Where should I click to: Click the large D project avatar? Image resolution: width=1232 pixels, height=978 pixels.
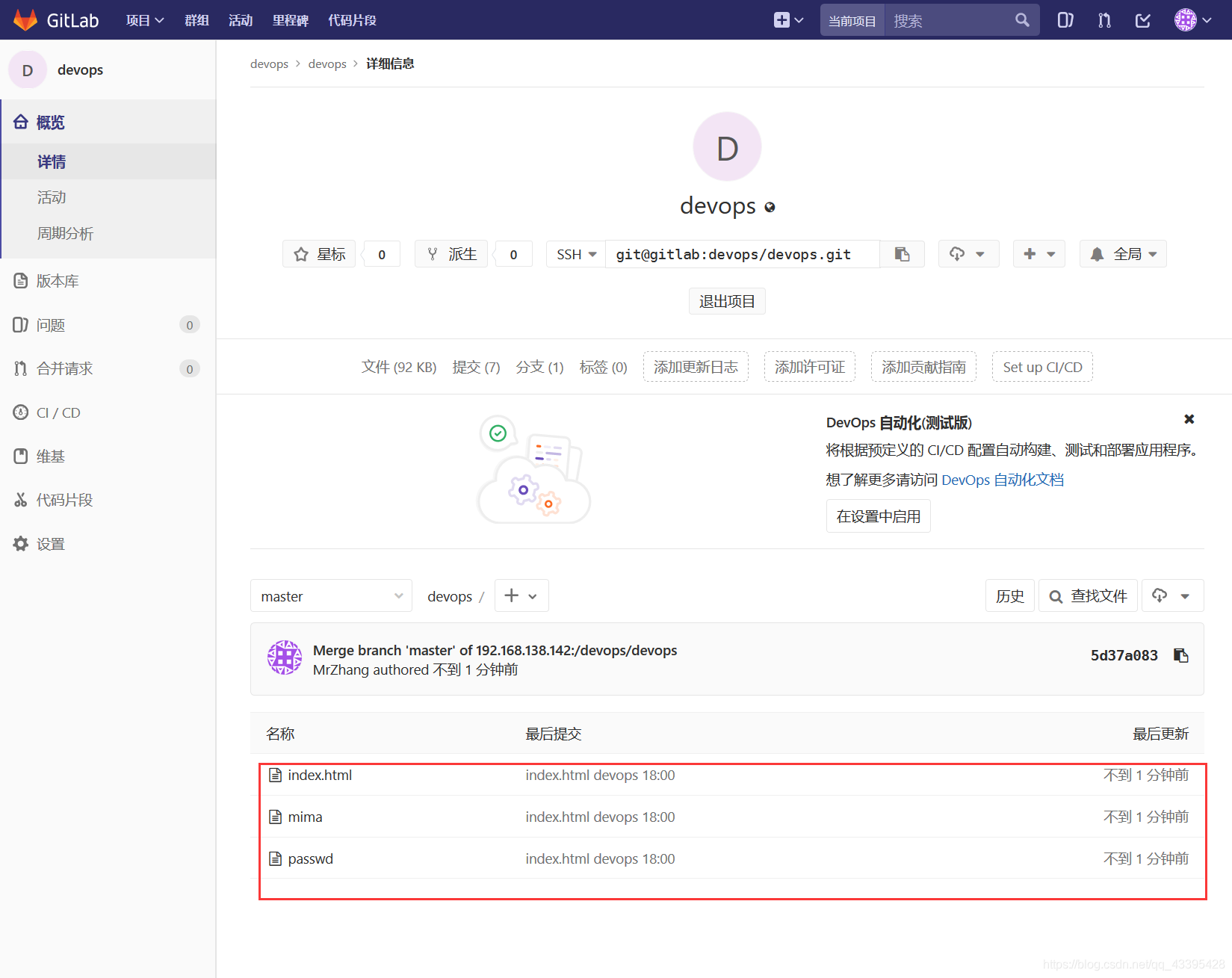(727, 147)
